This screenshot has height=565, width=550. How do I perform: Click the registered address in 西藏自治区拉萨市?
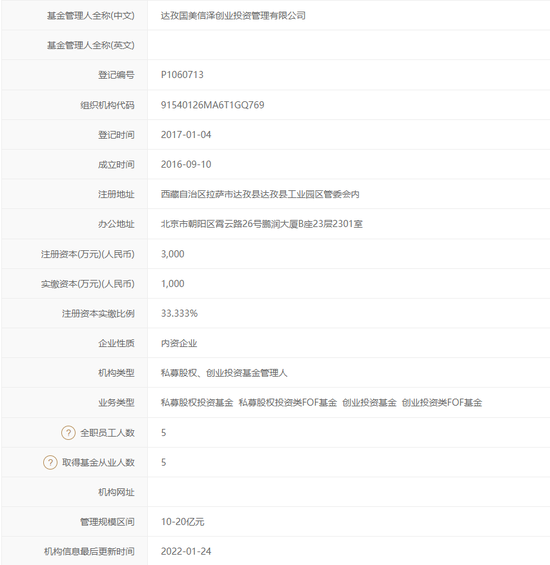[x=260, y=194]
